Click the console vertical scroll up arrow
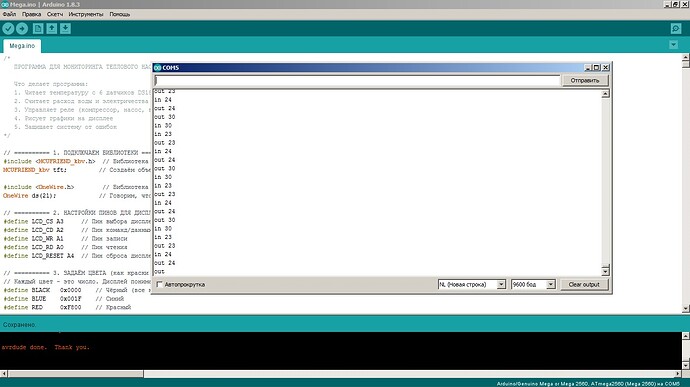The image size is (690, 387). coord(686,336)
